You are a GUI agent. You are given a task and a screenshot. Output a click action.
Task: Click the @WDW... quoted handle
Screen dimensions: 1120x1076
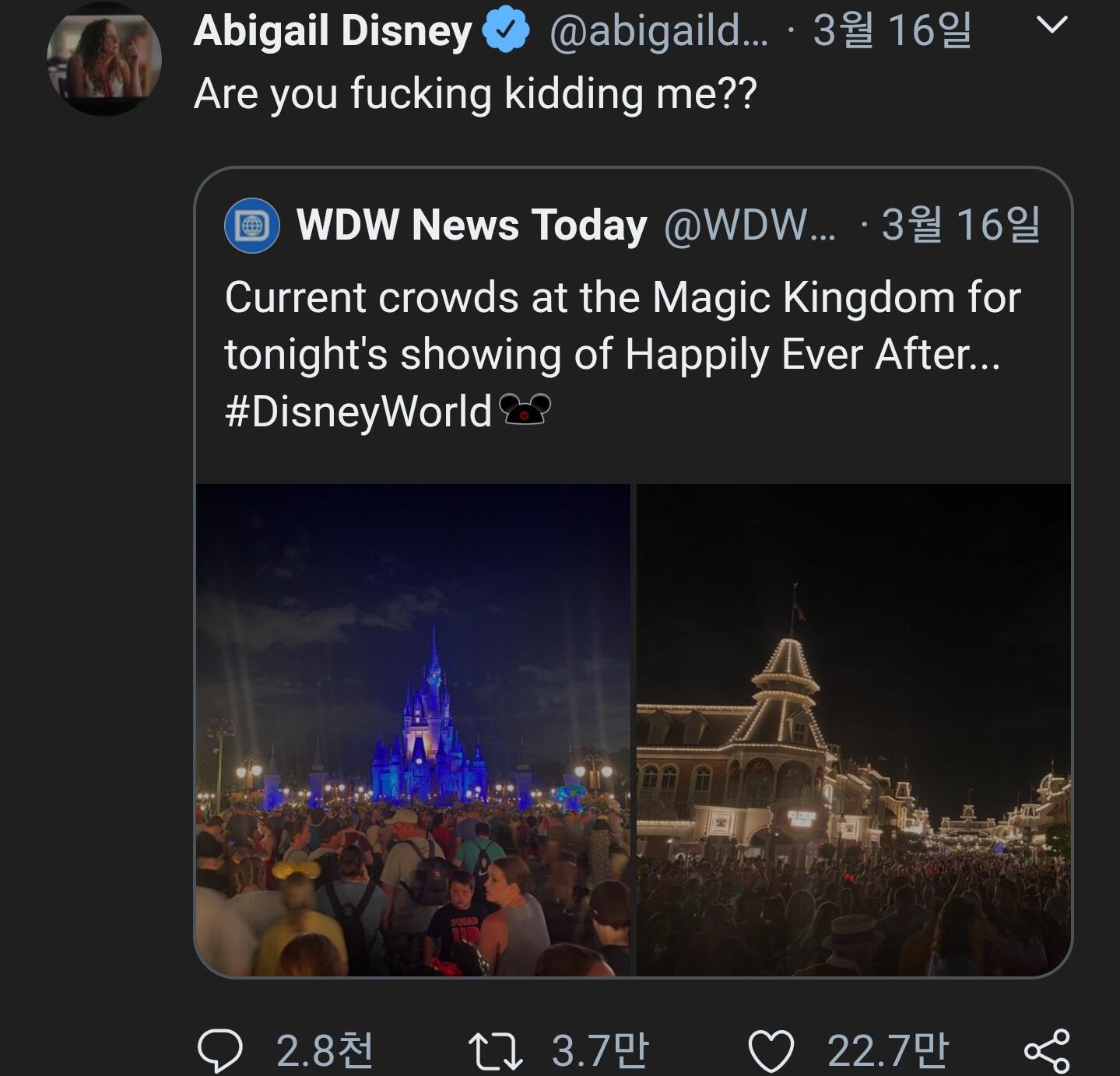750,226
